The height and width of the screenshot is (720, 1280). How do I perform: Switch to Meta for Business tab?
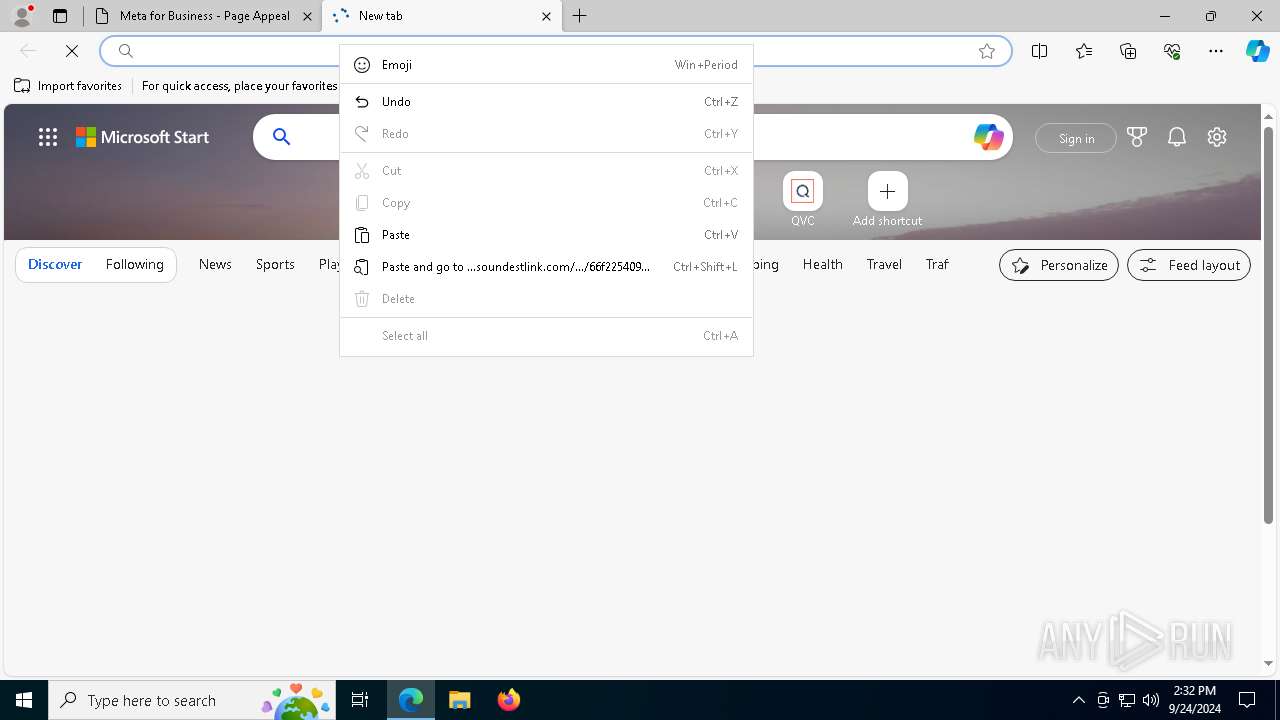click(203, 16)
